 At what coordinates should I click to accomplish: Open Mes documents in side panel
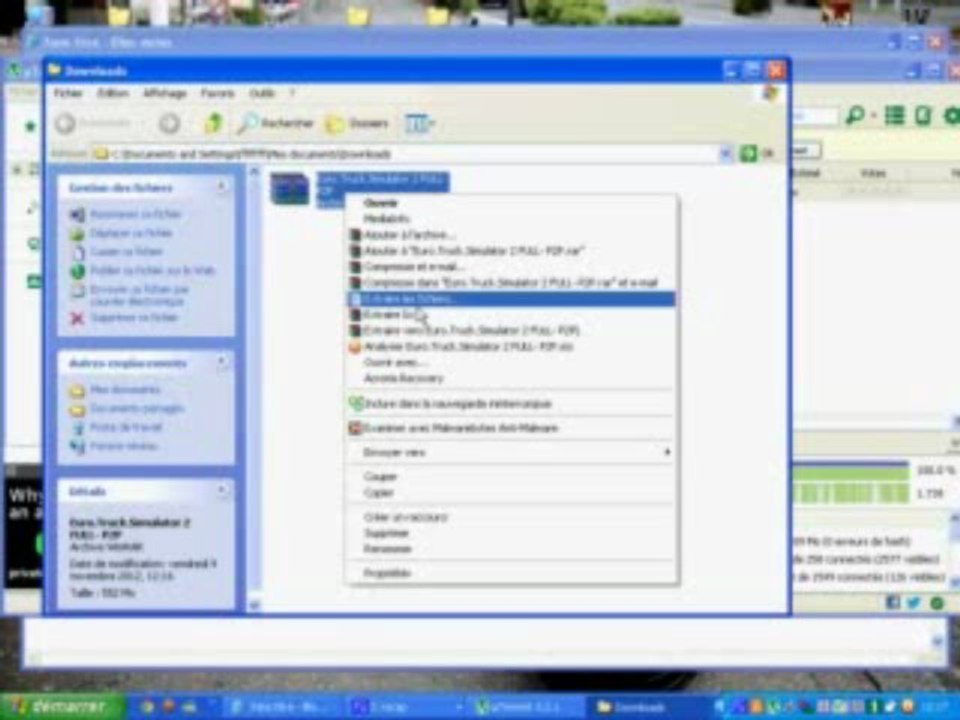(x=125, y=390)
